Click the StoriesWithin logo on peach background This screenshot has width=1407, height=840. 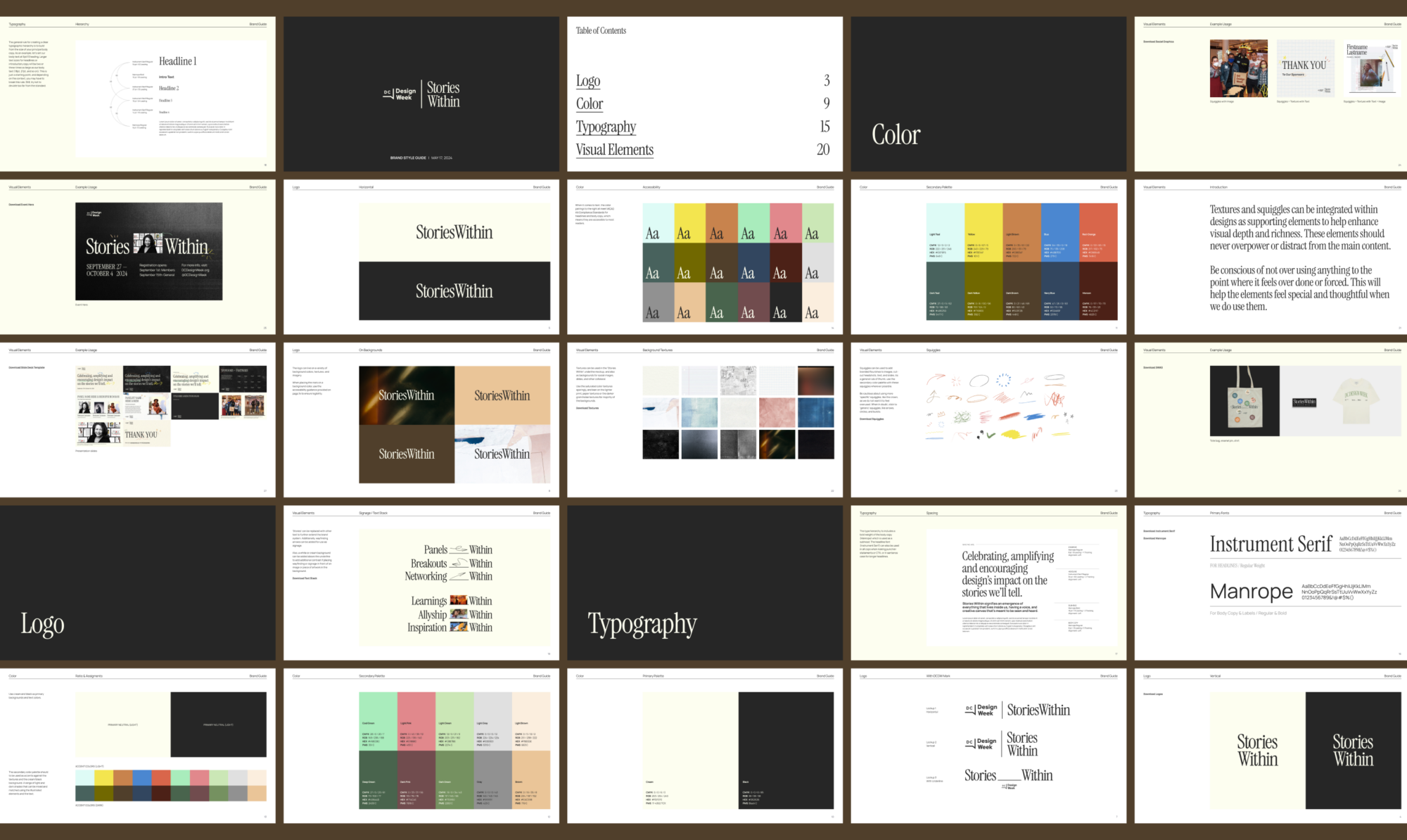[502, 395]
